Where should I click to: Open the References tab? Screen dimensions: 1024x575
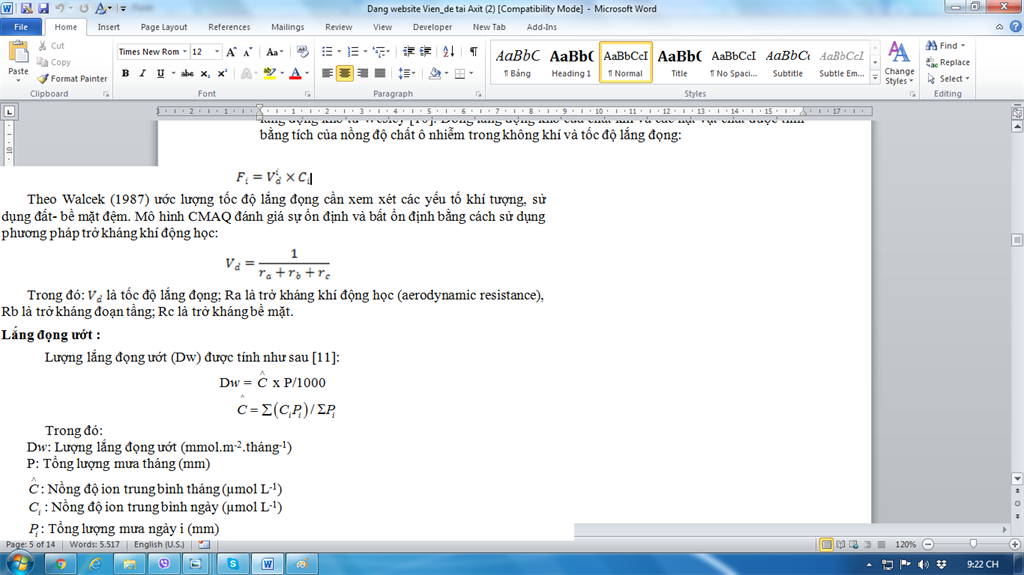point(229,27)
